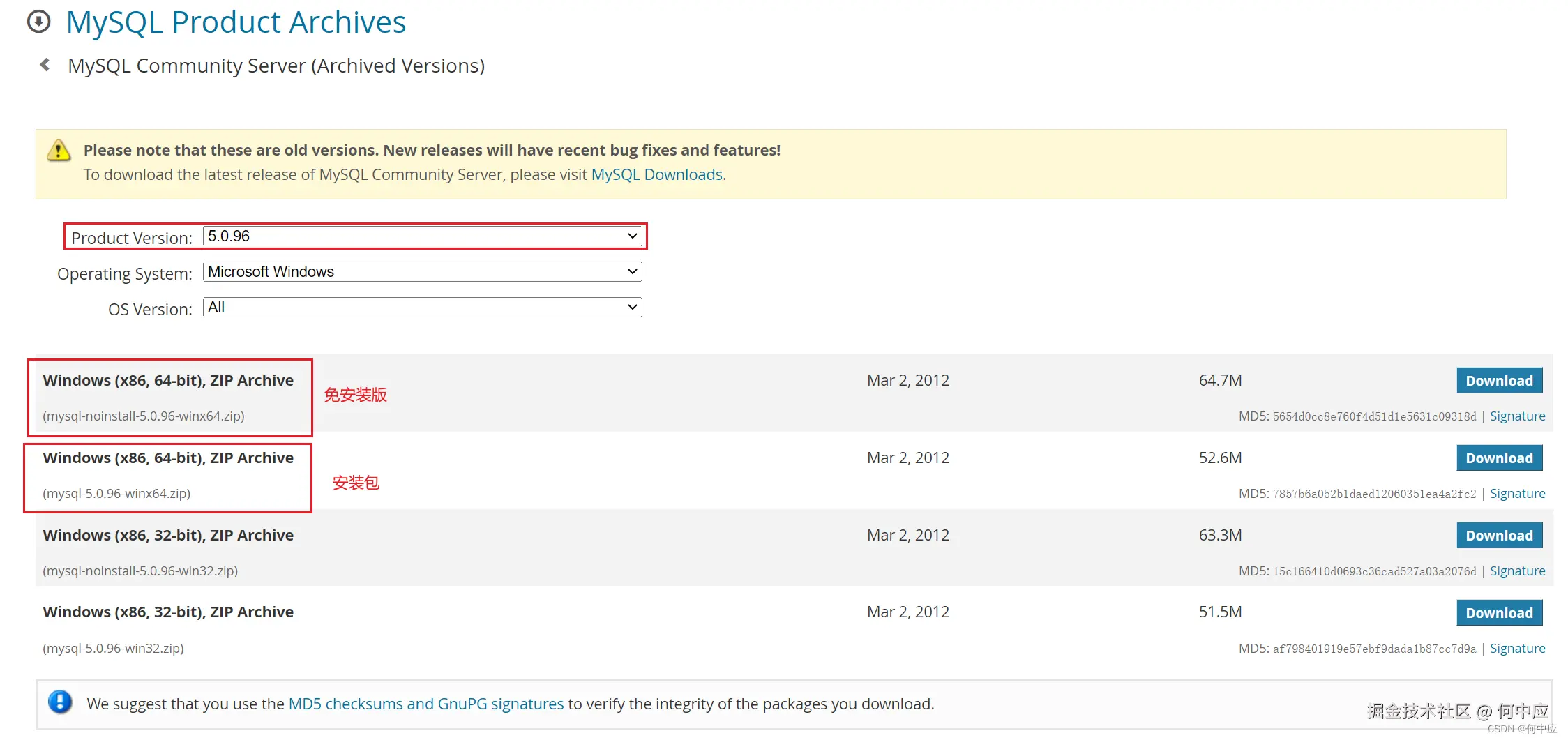Download the 63.3M noinstall win32 ZIP

point(1499,536)
